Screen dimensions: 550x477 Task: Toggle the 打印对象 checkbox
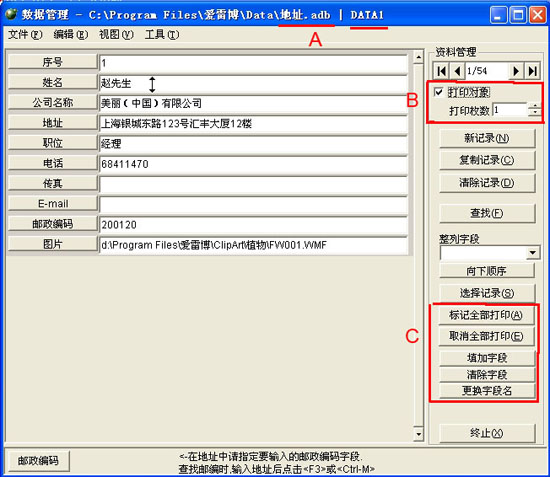(438, 92)
